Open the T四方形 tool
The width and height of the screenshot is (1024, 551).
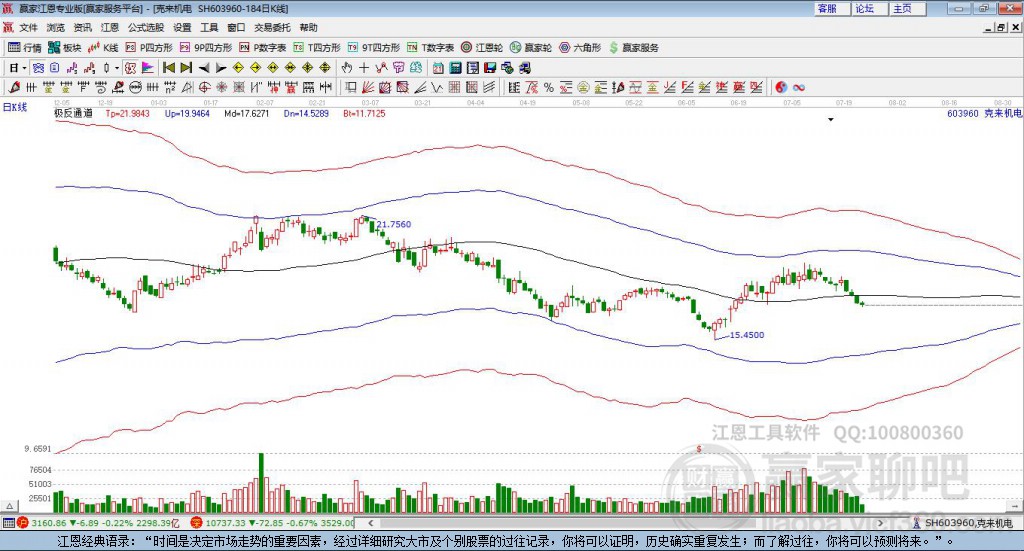[x=317, y=48]
